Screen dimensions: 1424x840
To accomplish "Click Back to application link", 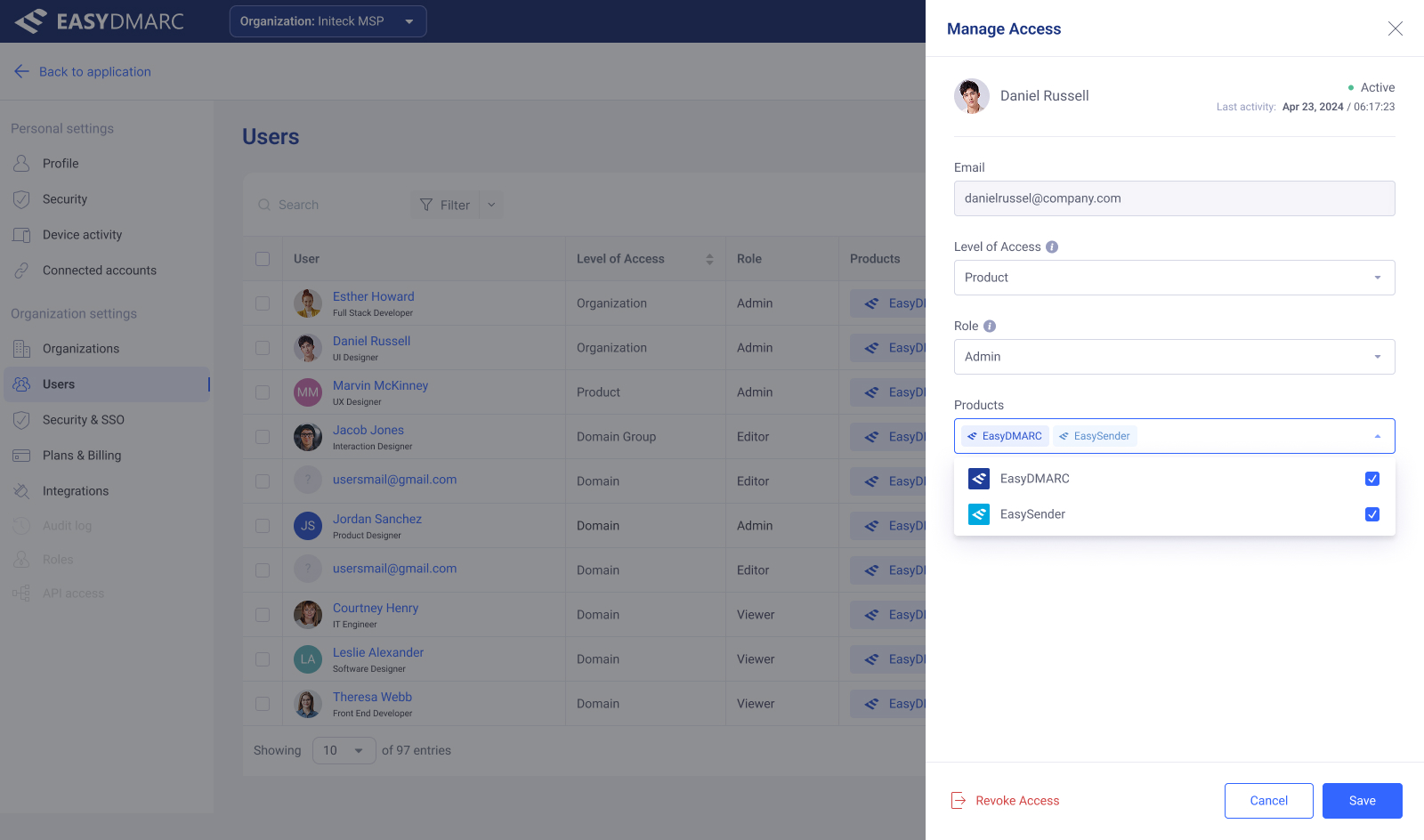I will coord(95,71).
